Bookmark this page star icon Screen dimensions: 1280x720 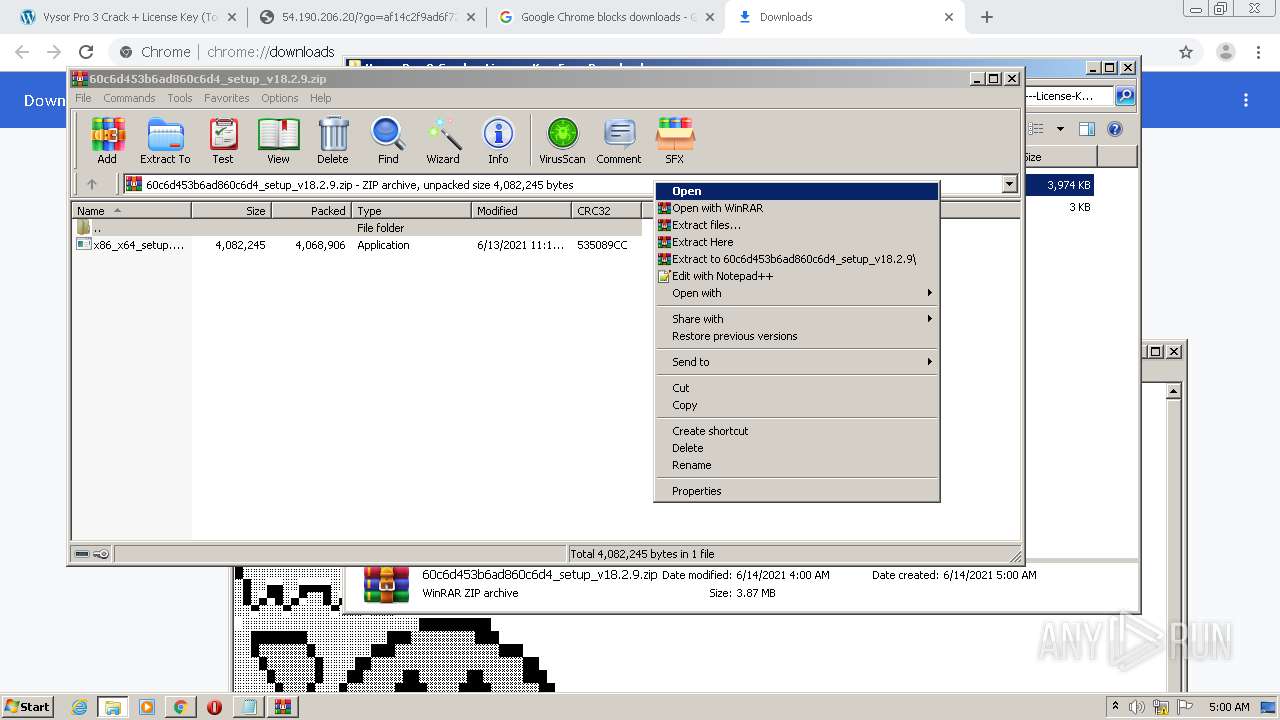(x=1186, y=52)
